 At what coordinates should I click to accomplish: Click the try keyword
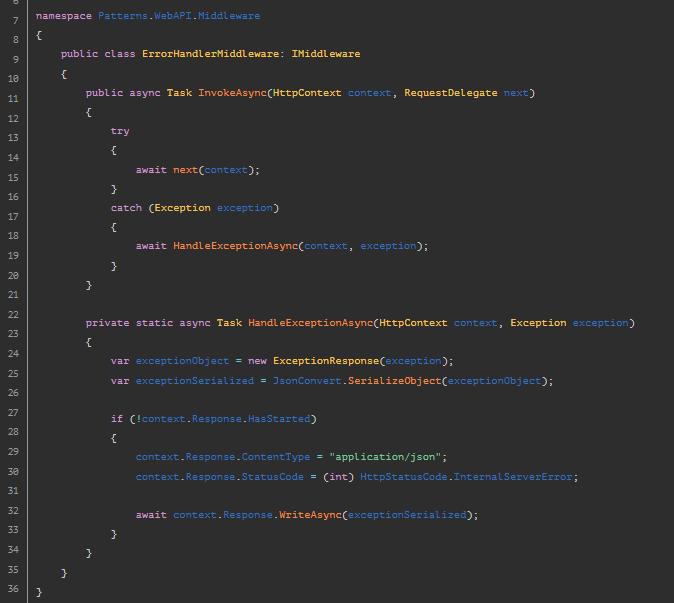click(x=120, y=131)
